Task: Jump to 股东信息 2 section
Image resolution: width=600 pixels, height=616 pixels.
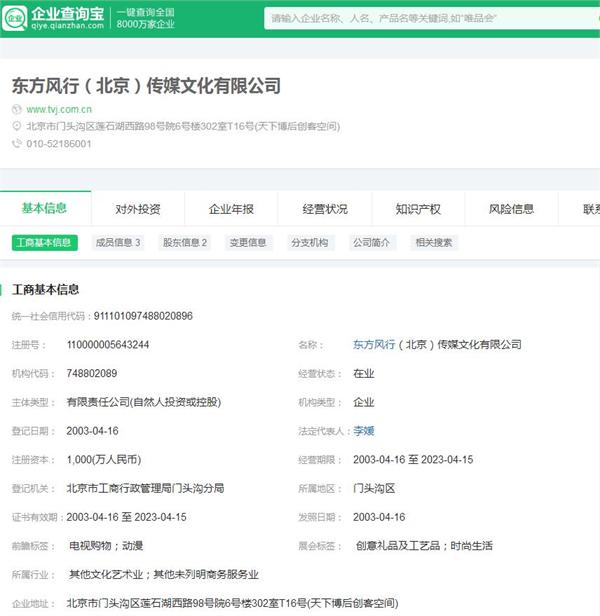Action: click(x=185, y=243)
